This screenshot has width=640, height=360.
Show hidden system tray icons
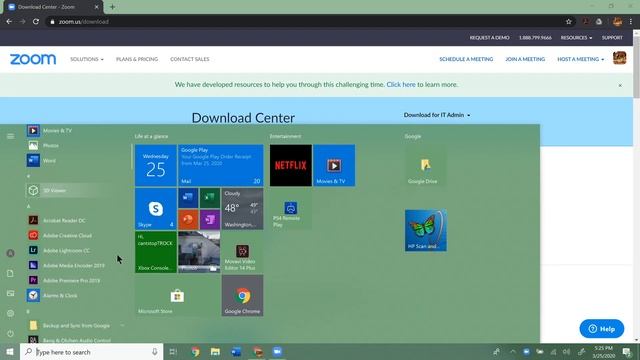point(513,351)
